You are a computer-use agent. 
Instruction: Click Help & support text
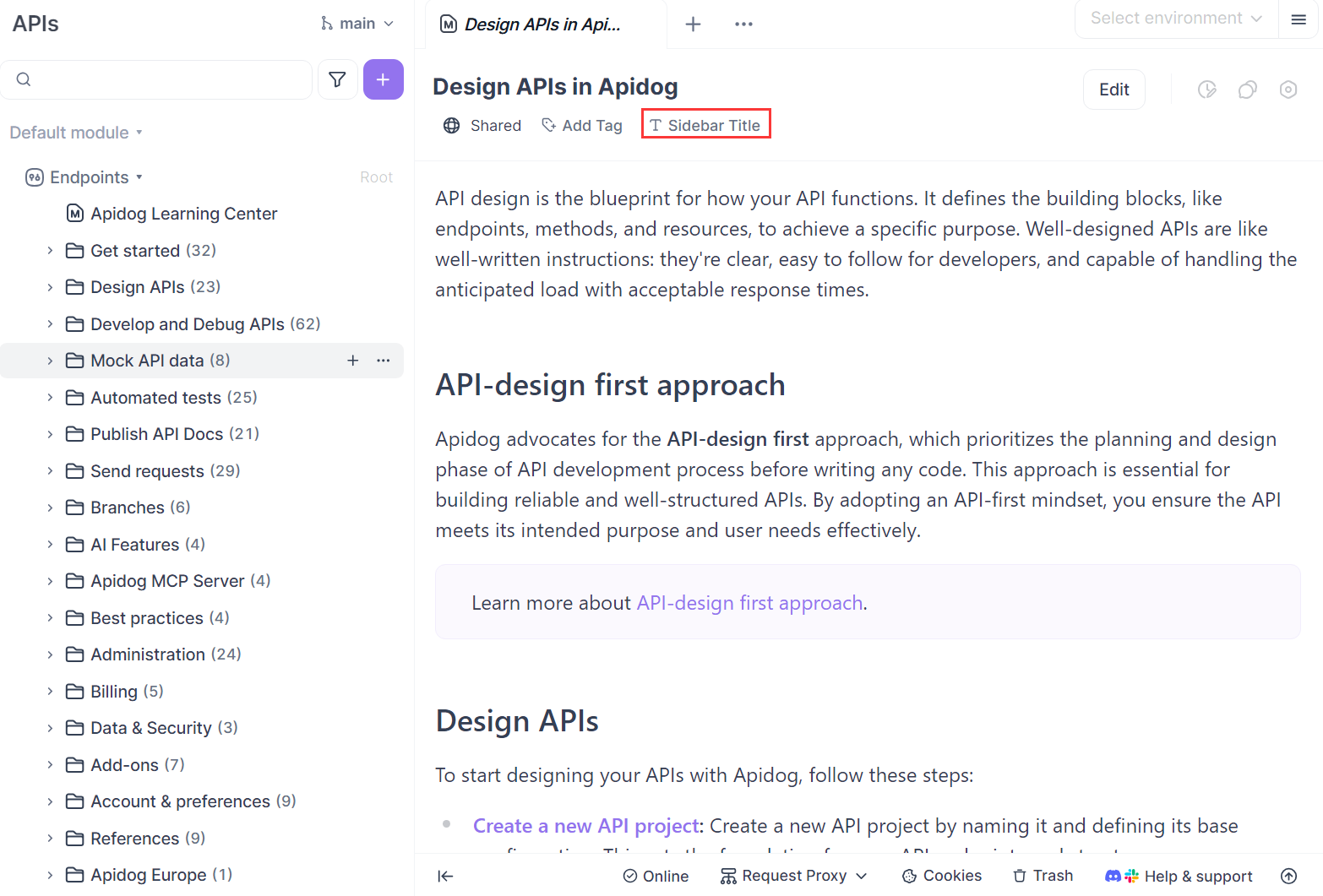tap(1198, 877)
